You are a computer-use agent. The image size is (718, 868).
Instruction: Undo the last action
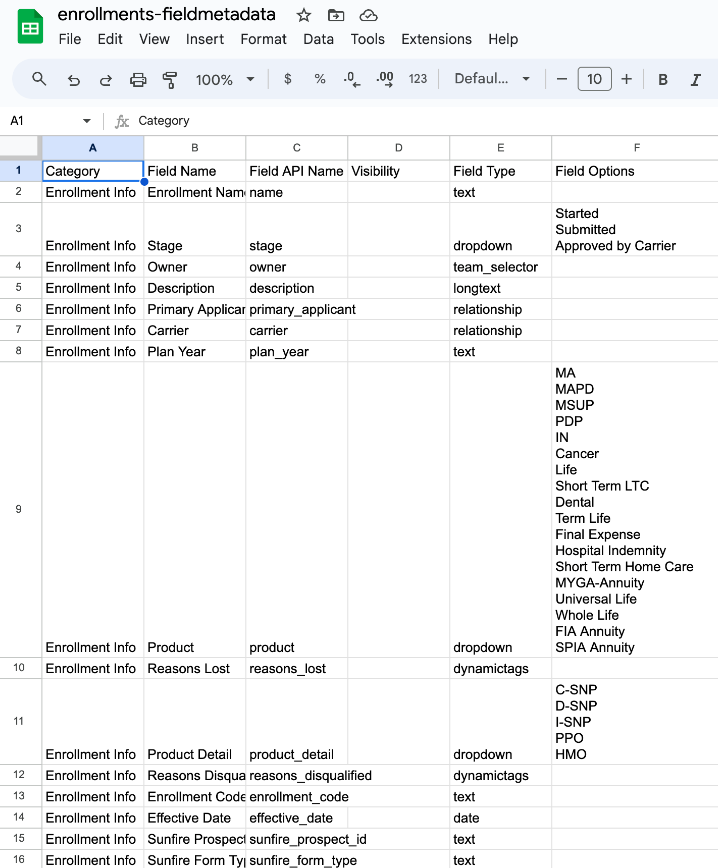click(73, 80)
